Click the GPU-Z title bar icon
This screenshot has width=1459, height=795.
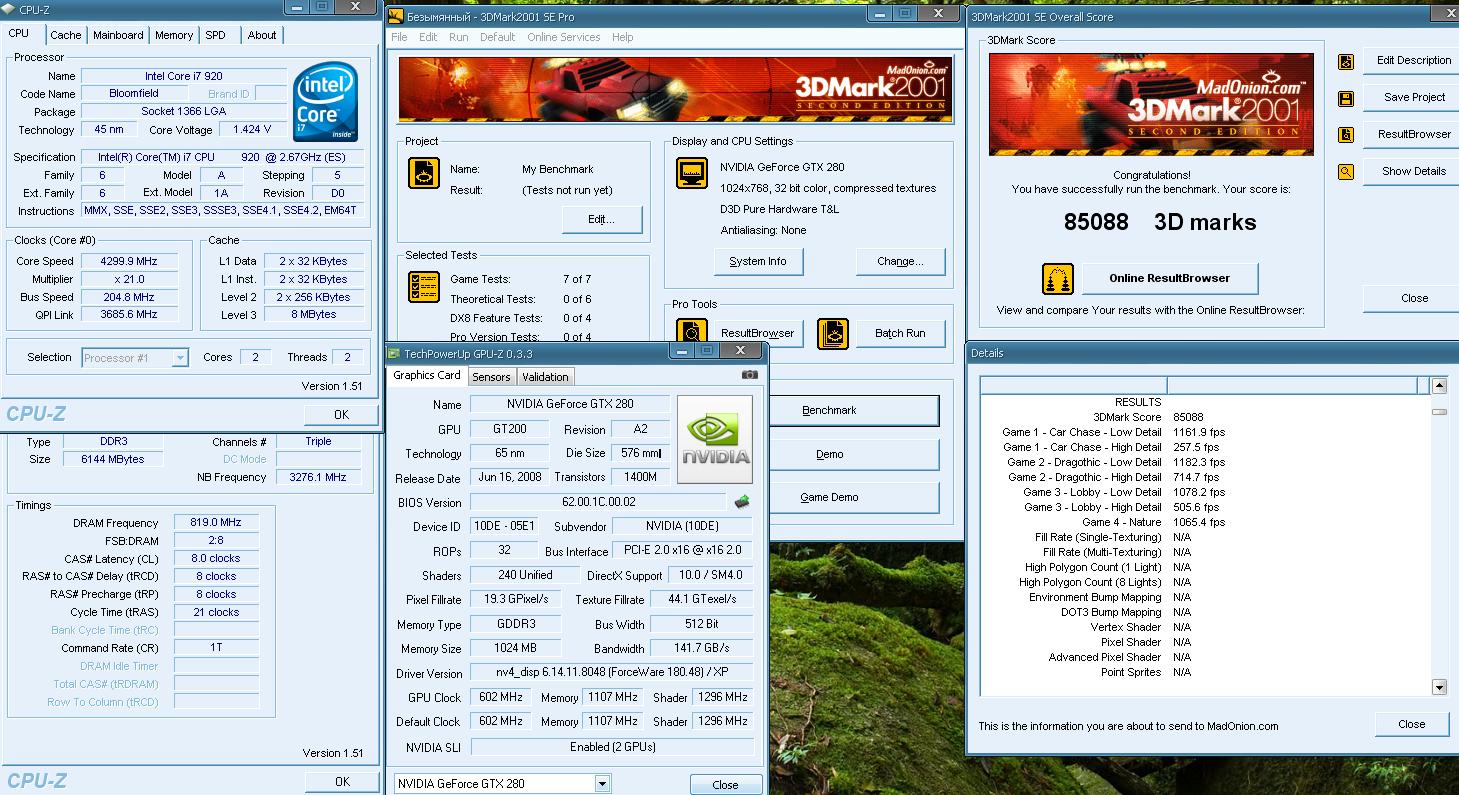point(394,353)
